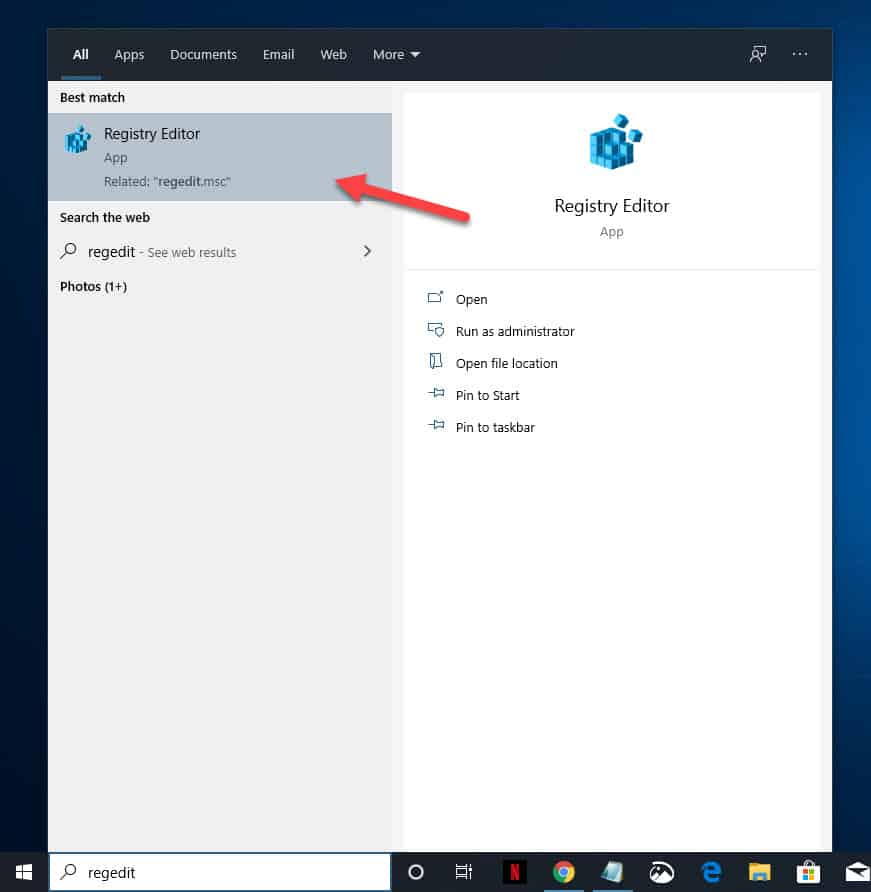Screen dimensions: 871x892
Task: Switch to the Web tab
Action: tap(333, 55)
